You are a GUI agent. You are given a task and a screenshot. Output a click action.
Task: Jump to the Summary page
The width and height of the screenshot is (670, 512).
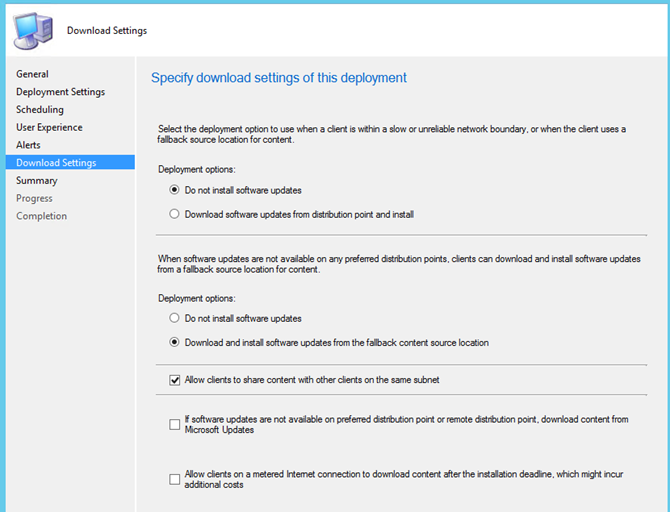[x=37, y=180]
